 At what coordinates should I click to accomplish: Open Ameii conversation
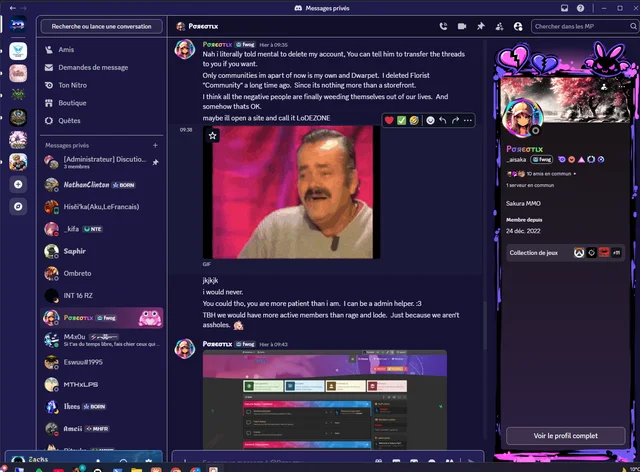[x=101, y=429]
